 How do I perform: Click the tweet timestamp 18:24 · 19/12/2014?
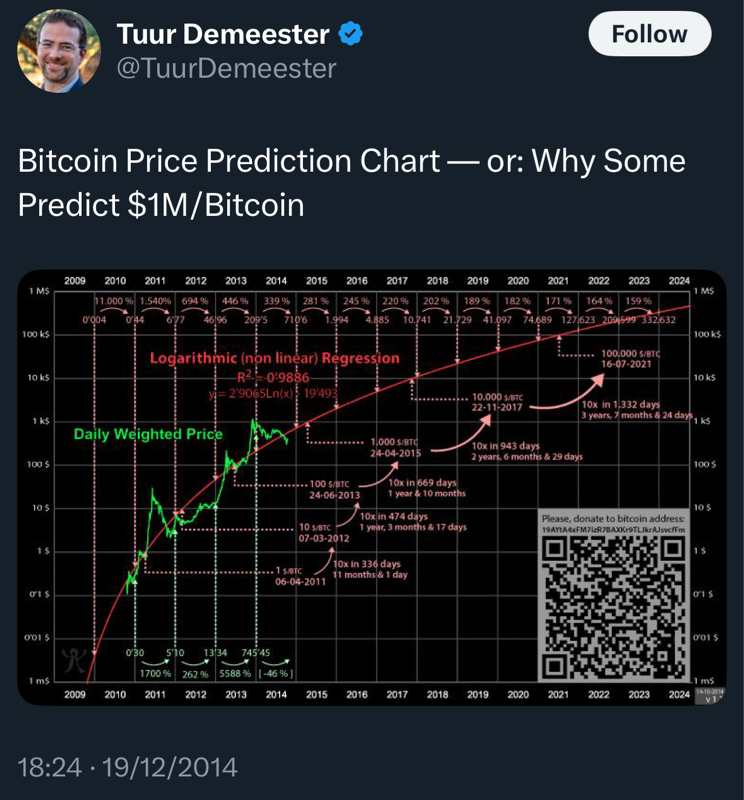pyautogui.click(x=128, y=767)
